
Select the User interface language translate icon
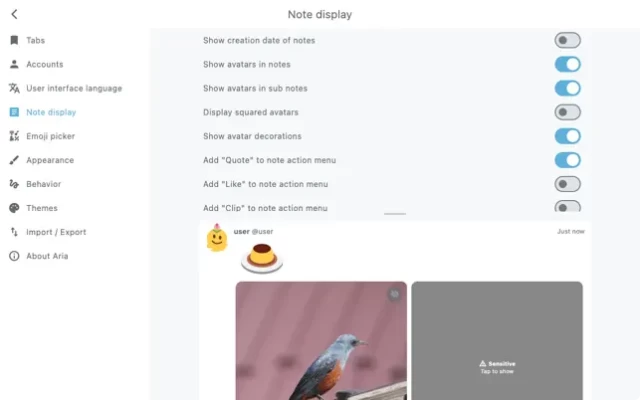(14, 88)
